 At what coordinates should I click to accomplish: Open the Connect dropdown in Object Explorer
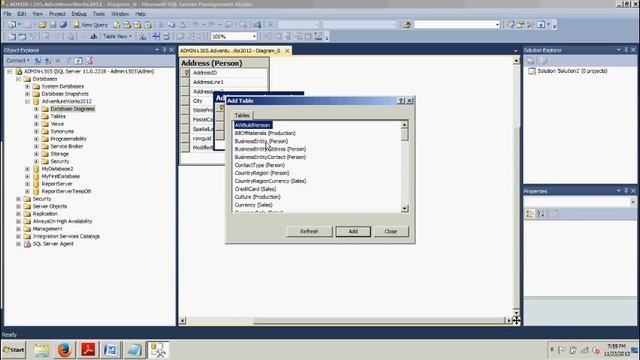pos(18,61)
